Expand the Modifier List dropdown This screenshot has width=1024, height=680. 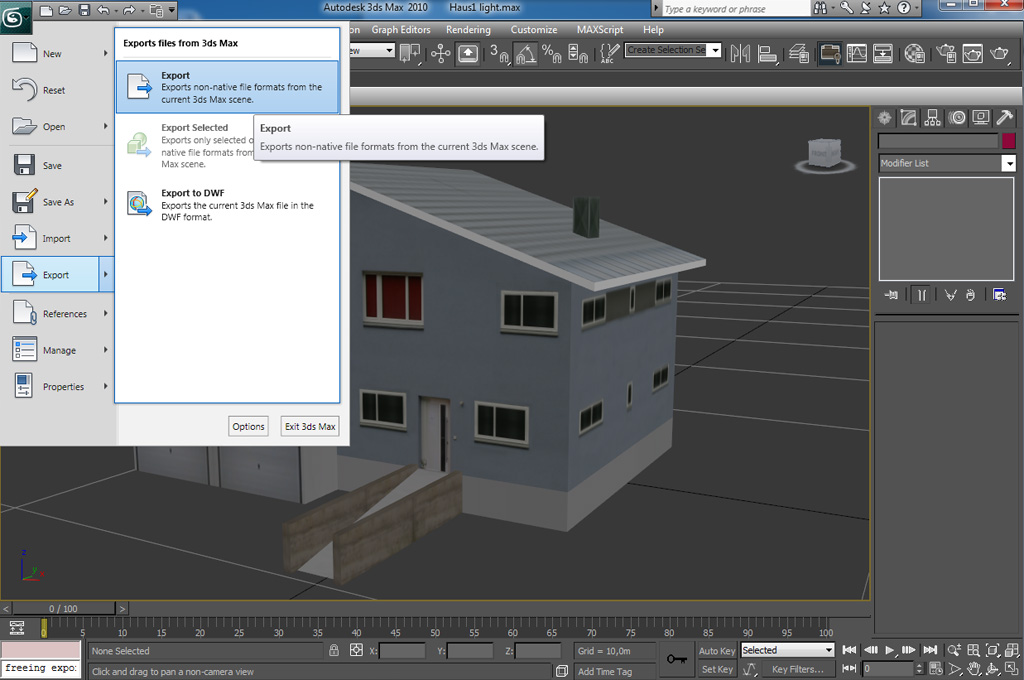(x=1008, y=163)
